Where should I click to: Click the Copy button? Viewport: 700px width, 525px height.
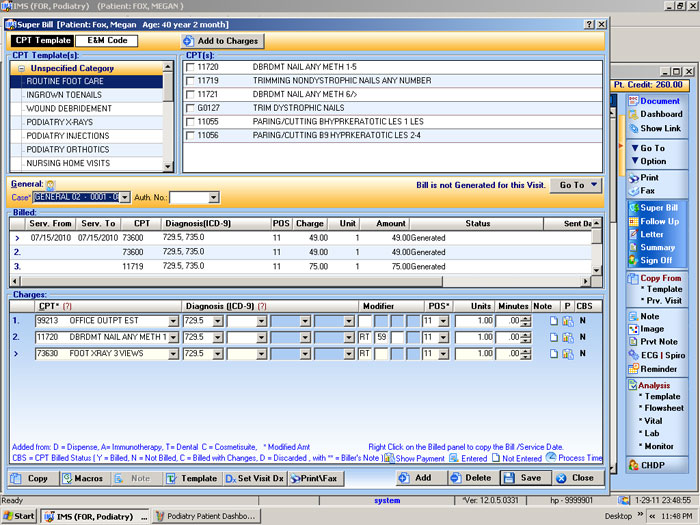(33, 478)
